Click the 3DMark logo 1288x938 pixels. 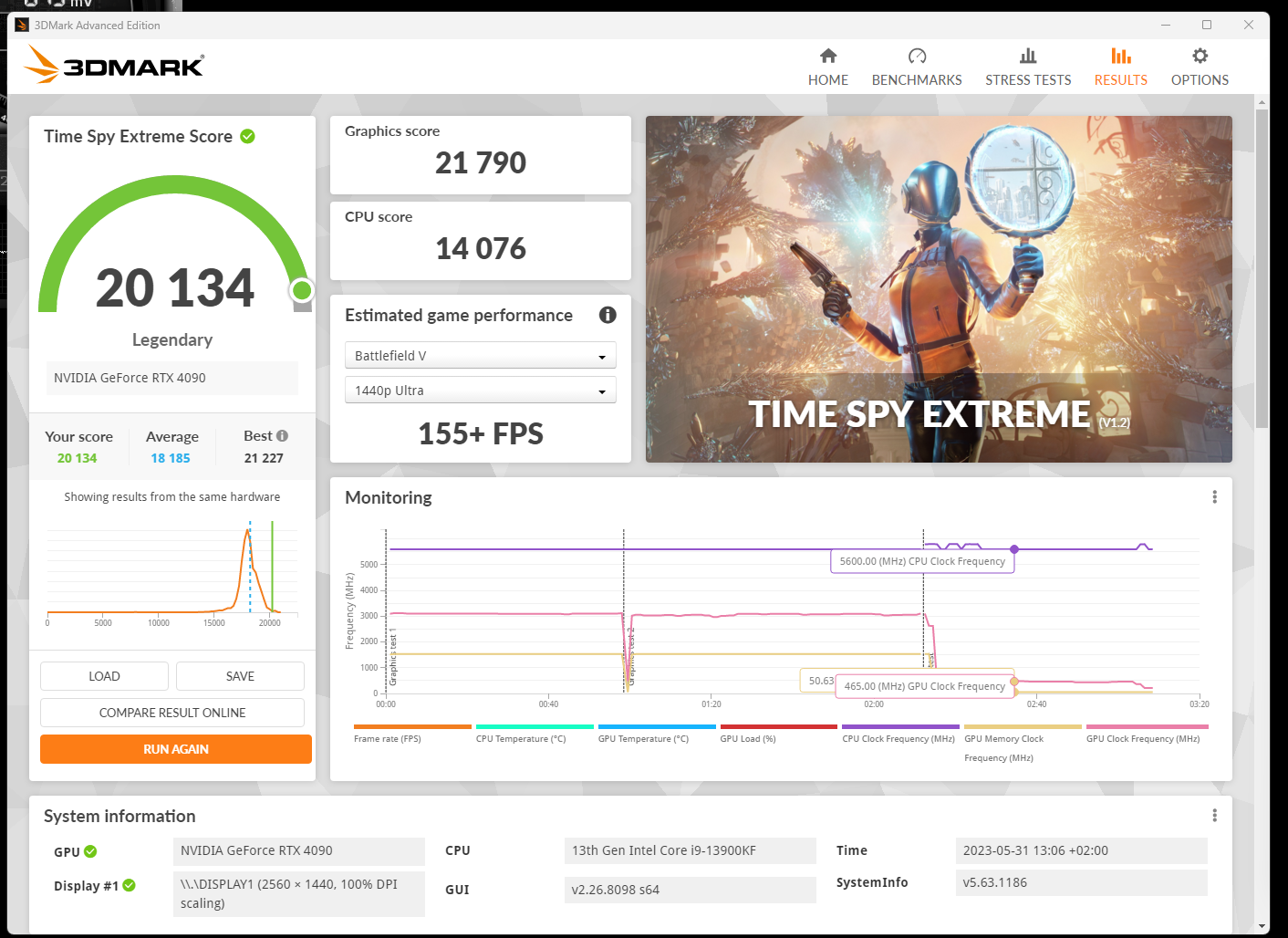(x=114, y=65)
